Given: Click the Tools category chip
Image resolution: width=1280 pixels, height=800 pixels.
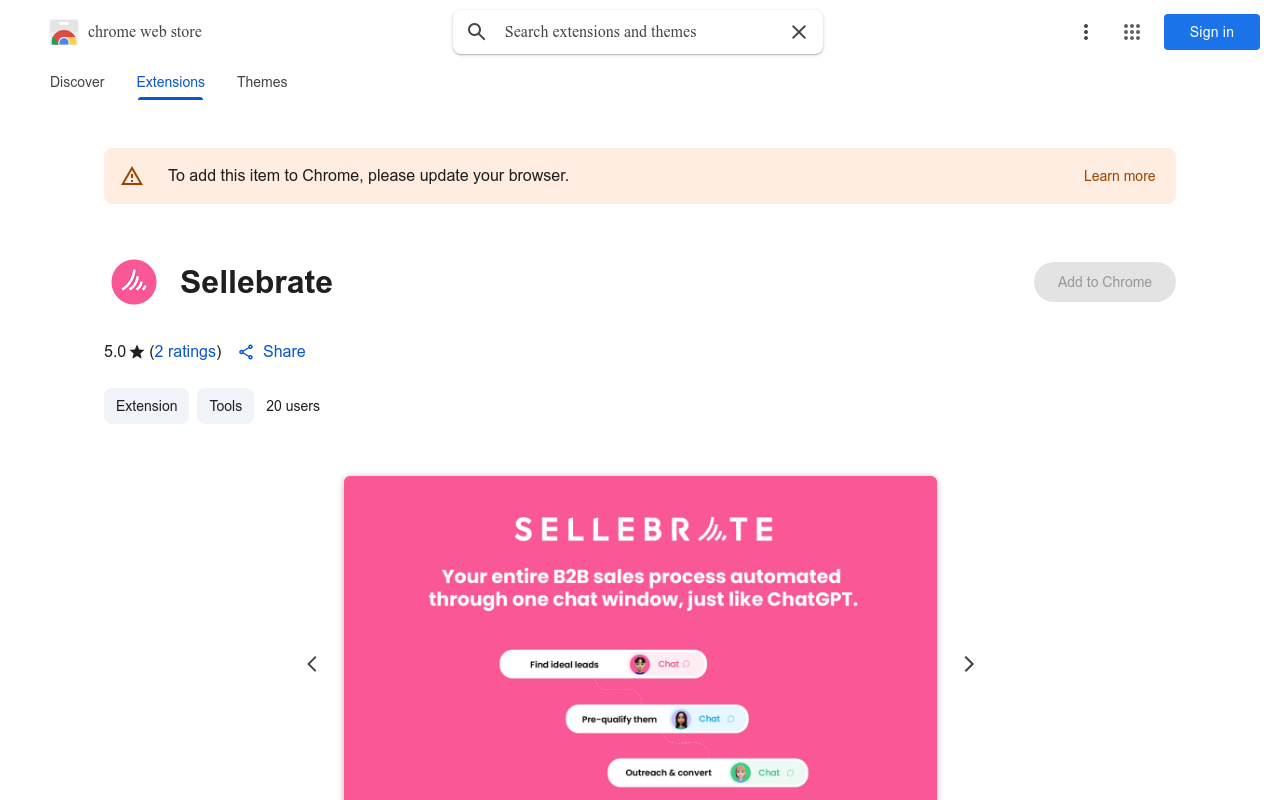Looking at the screenshot, I should coord(225,406).
